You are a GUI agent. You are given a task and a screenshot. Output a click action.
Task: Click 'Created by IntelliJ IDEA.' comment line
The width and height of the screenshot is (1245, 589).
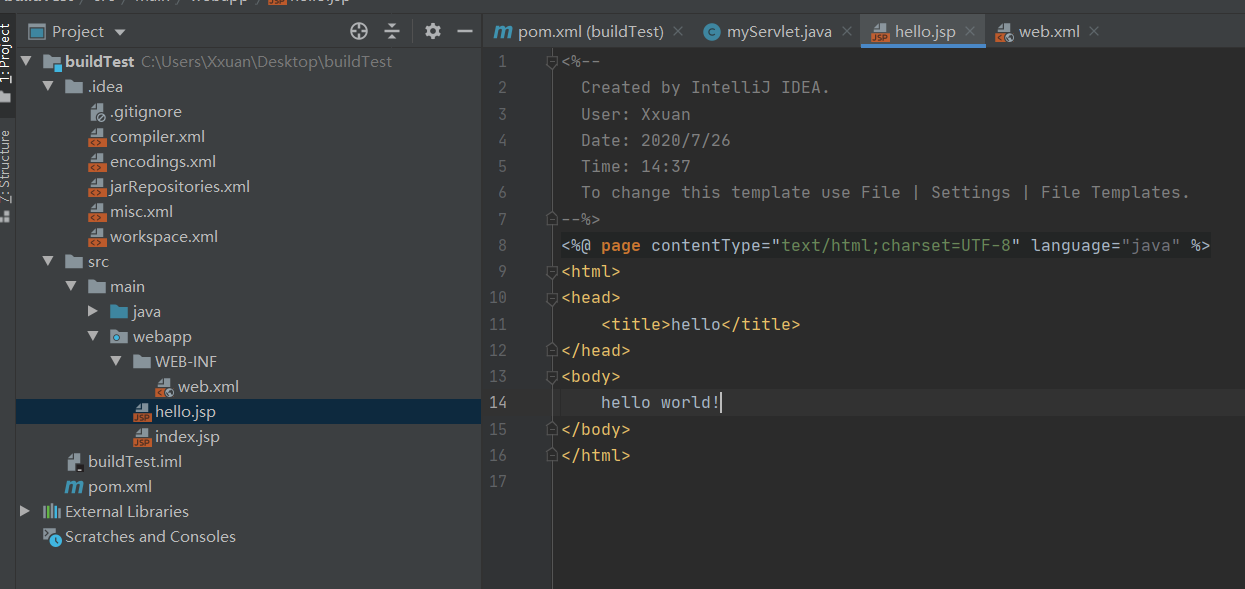(705, 88)
